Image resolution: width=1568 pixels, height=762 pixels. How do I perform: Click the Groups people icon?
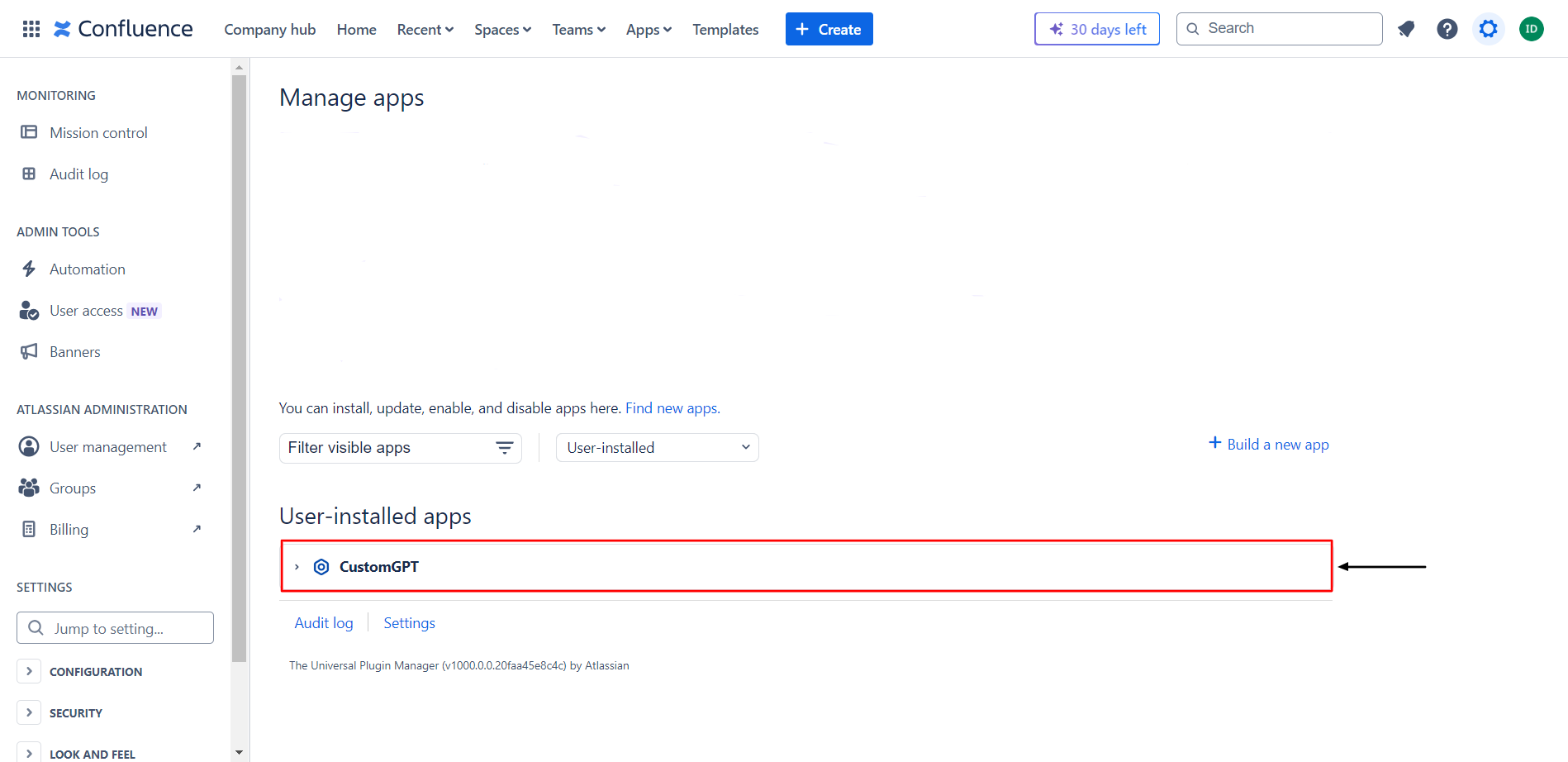pos(29,488)
